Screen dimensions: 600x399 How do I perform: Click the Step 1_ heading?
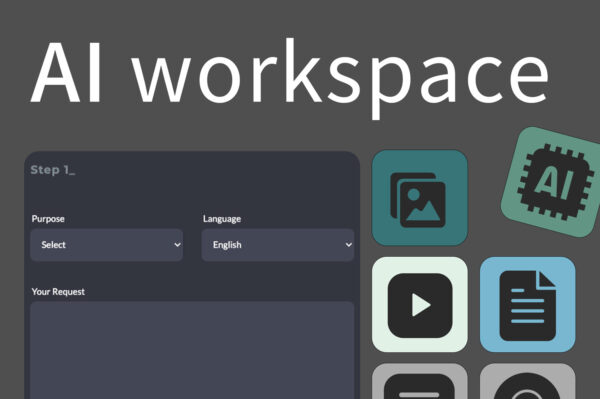[53, 170]
